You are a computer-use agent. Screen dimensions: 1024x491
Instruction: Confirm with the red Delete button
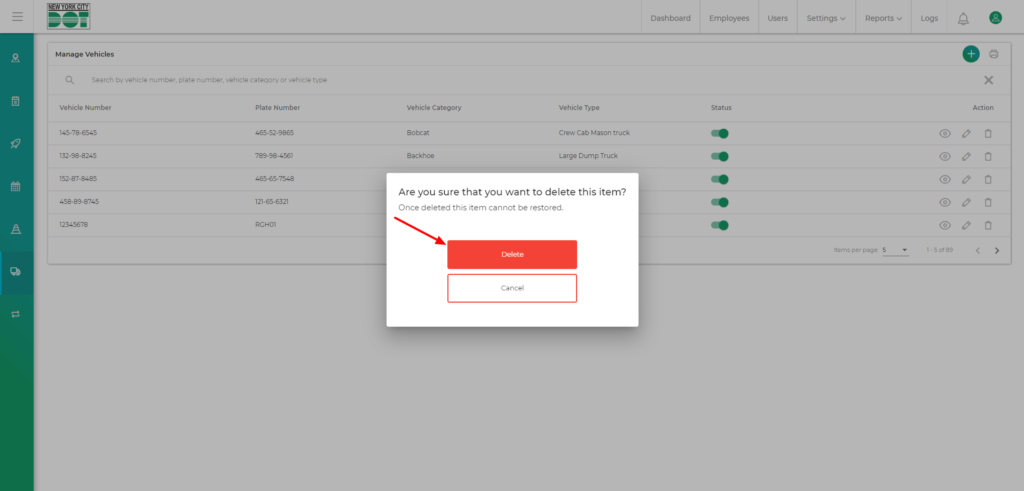click(x=512, y=254)
